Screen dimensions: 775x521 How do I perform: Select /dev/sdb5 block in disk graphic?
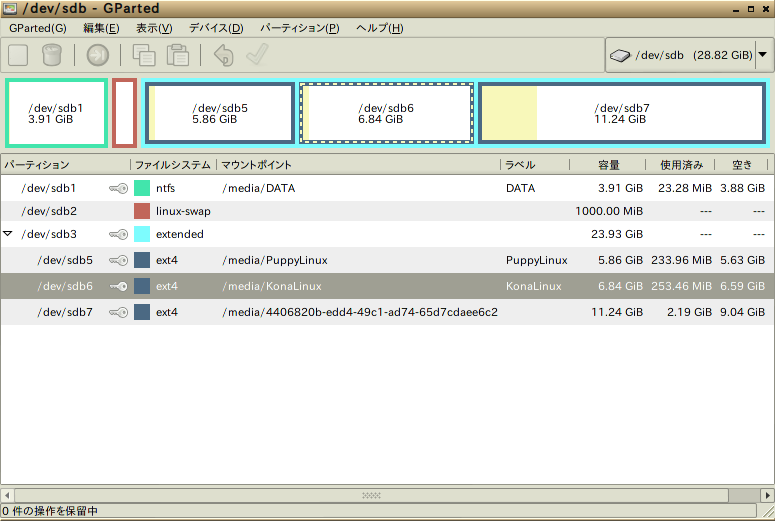(x=219, y=113)
